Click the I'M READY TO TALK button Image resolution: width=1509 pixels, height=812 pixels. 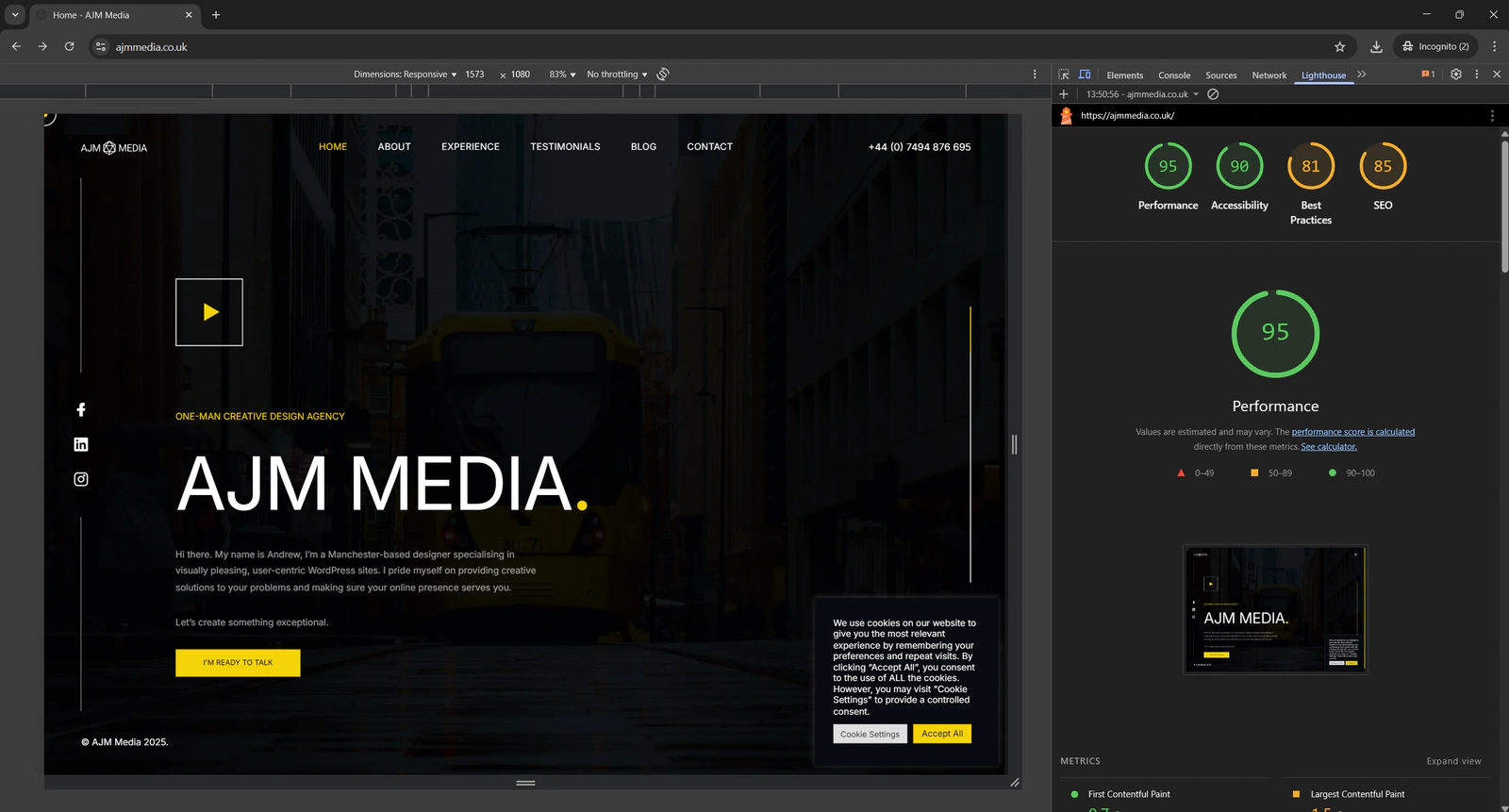238,663
